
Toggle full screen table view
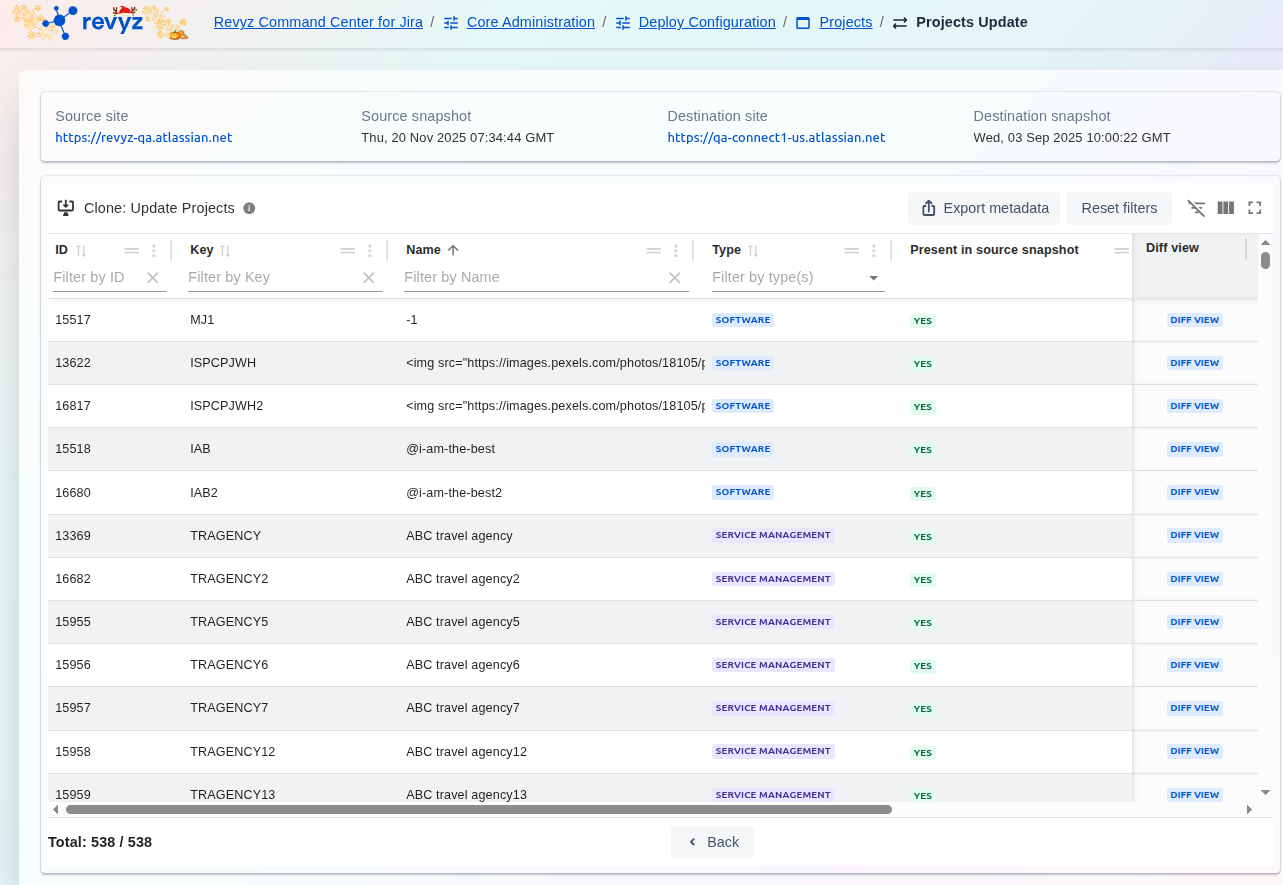point(1255,208)
